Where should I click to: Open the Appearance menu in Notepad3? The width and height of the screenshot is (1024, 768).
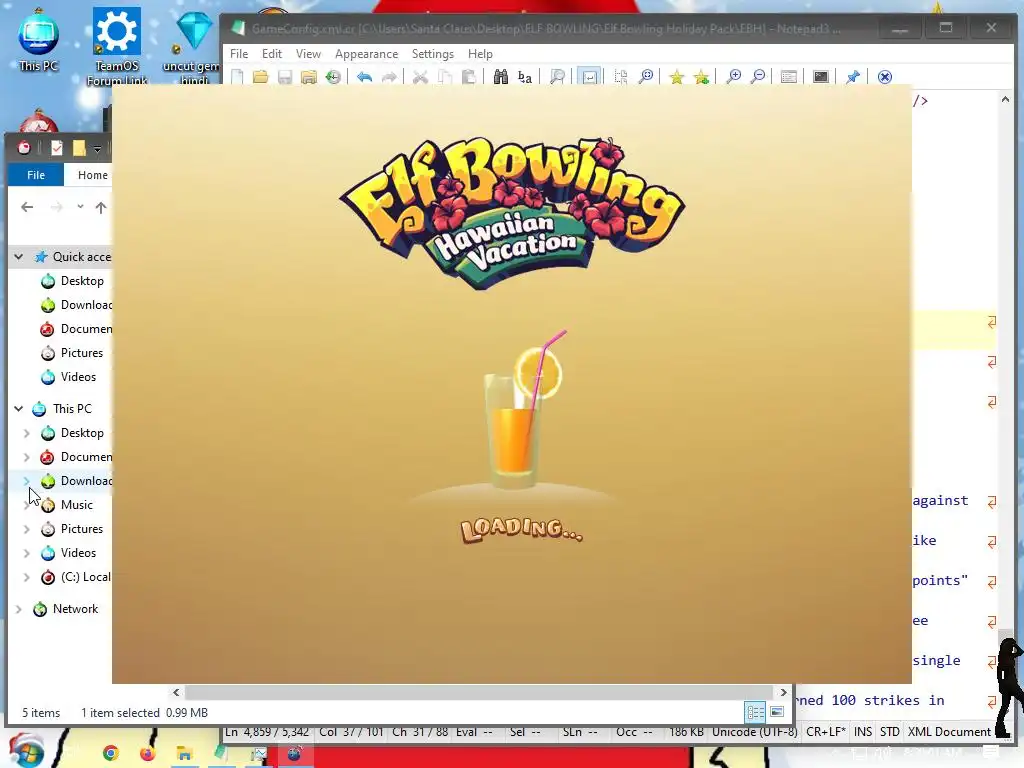click(x=366, y=54)
